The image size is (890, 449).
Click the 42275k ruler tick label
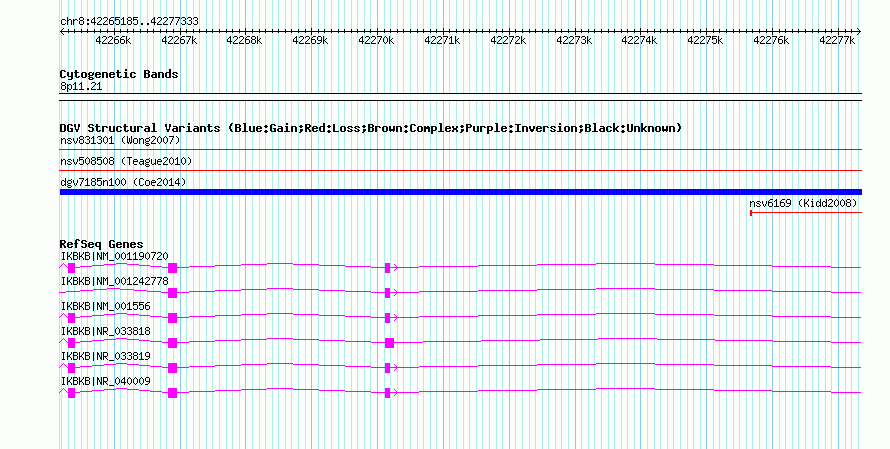point(705,40)
